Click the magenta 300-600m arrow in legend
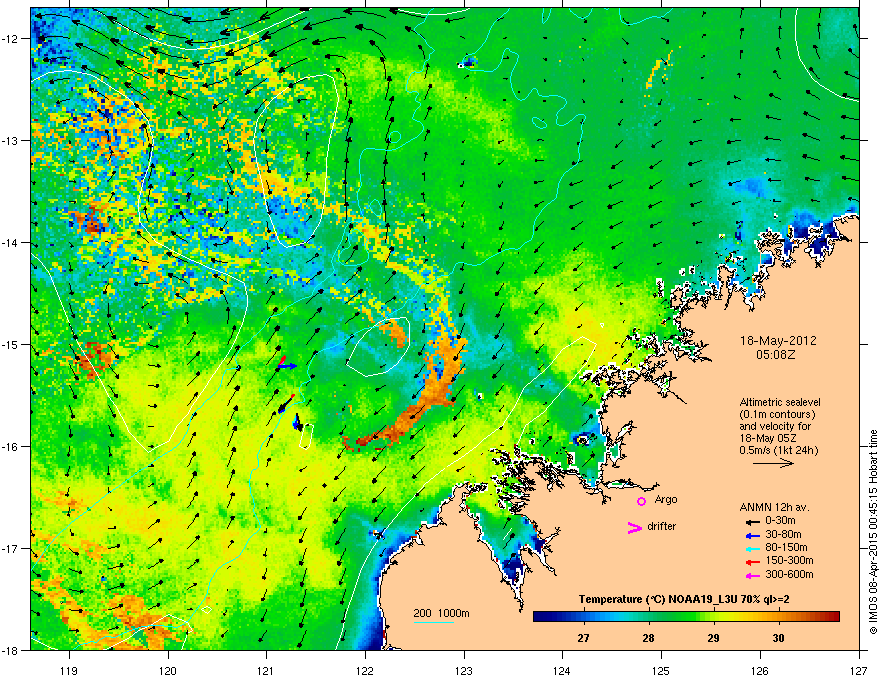This screenshot has width=880, height=680. coord(751,575)
